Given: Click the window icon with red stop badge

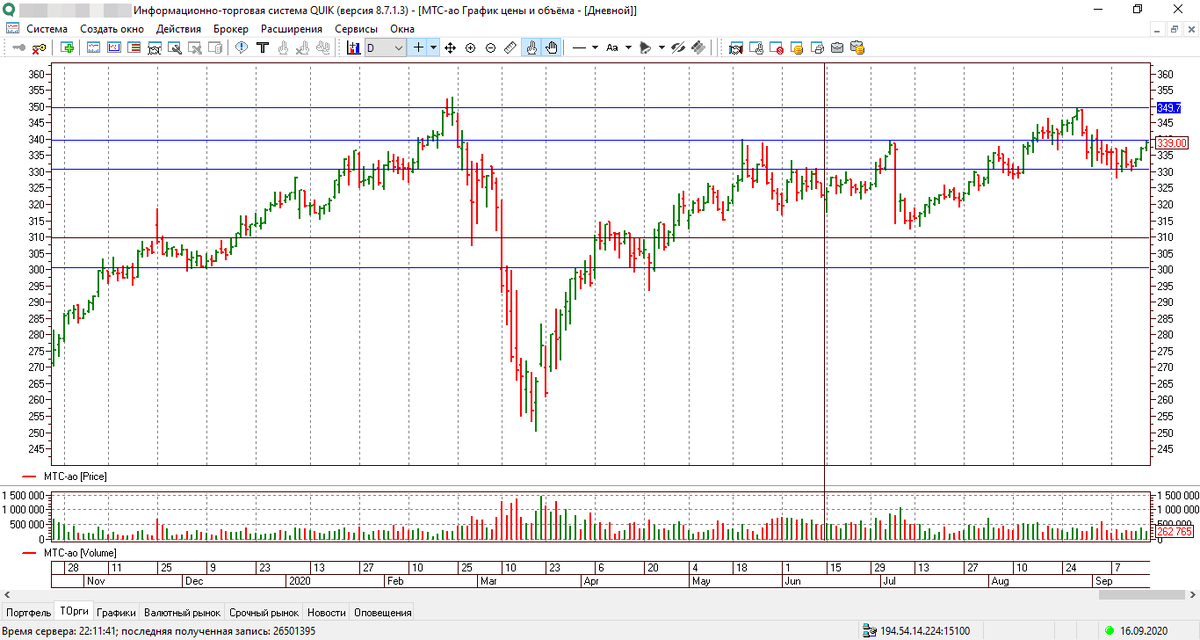Looking at the screenshot, I should 777,47.
